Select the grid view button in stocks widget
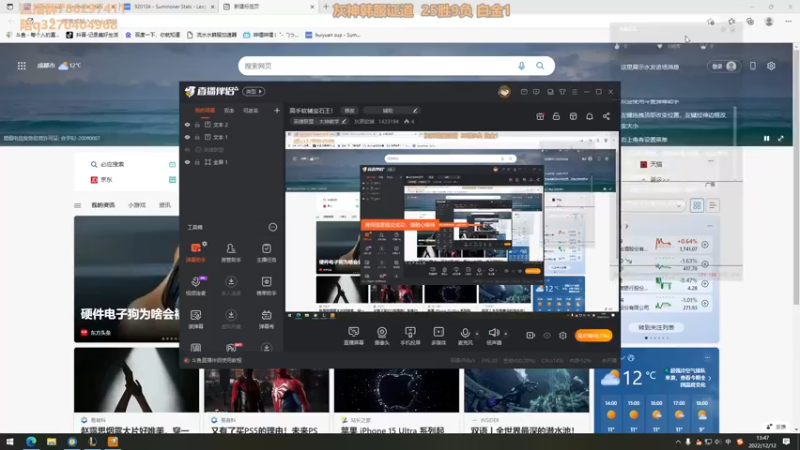This screenshot has height=450, width=800. [696, 205]
